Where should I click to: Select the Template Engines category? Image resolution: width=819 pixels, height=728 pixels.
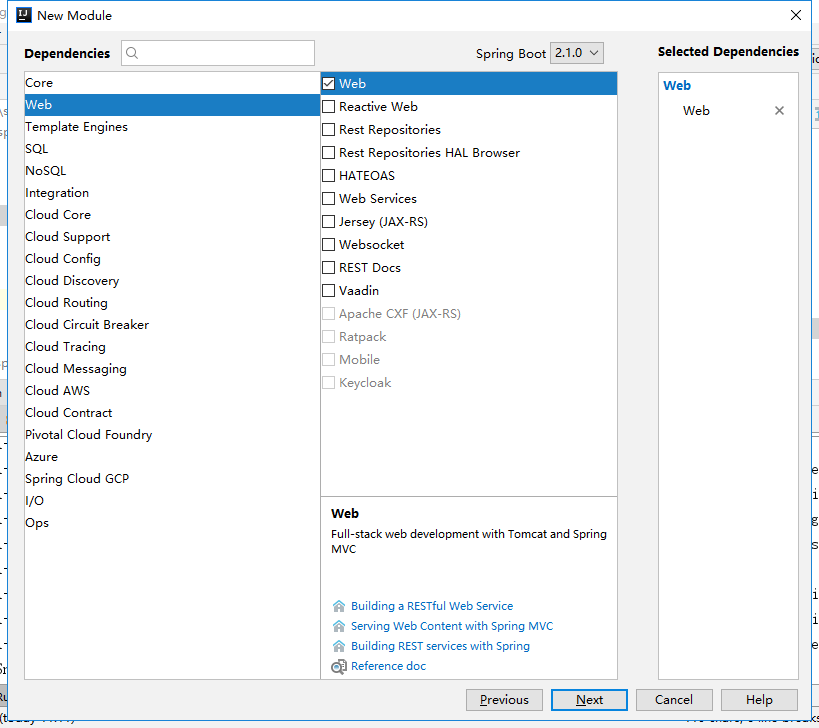172,127
